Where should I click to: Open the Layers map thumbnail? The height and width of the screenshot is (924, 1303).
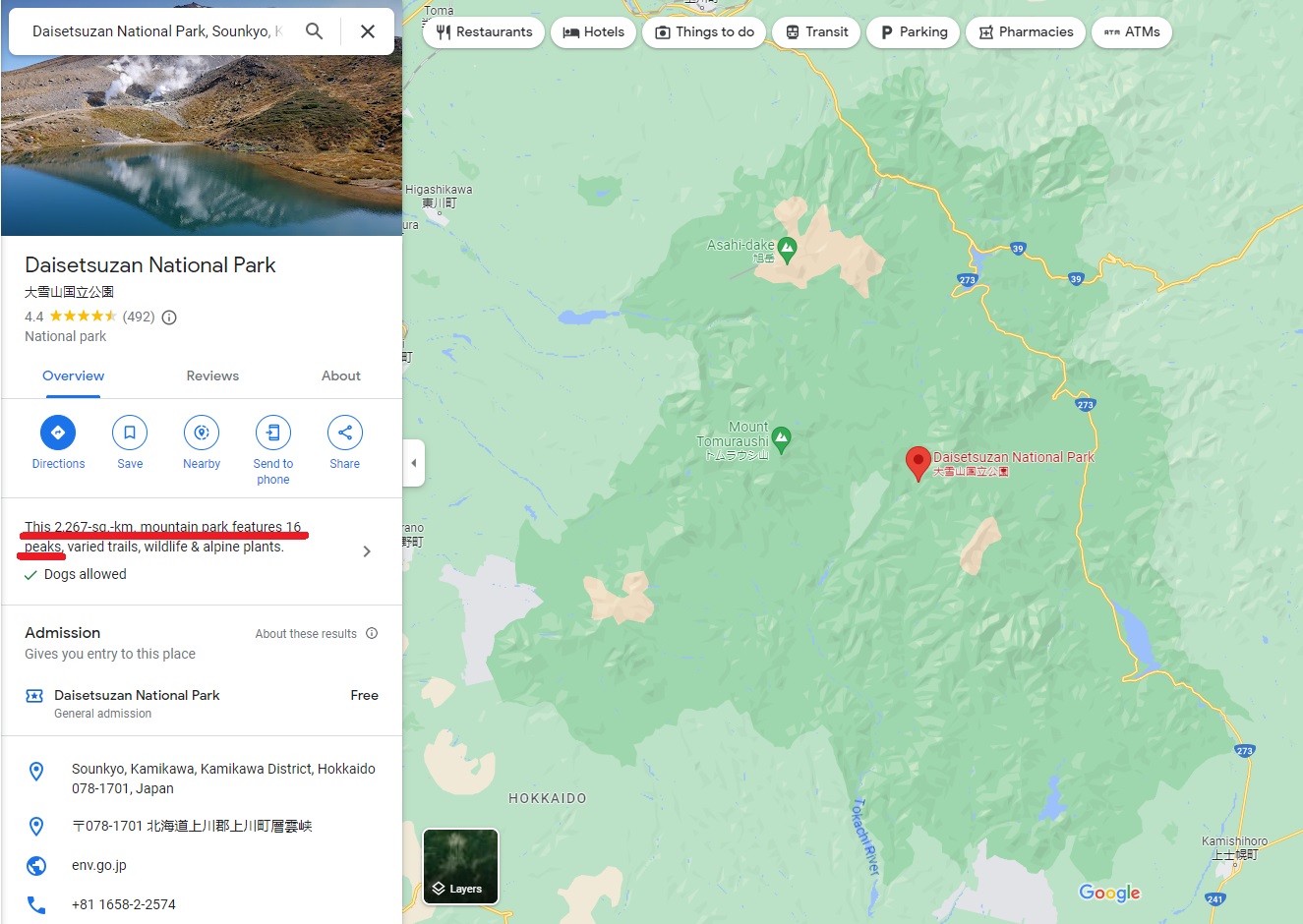[460, 866]
